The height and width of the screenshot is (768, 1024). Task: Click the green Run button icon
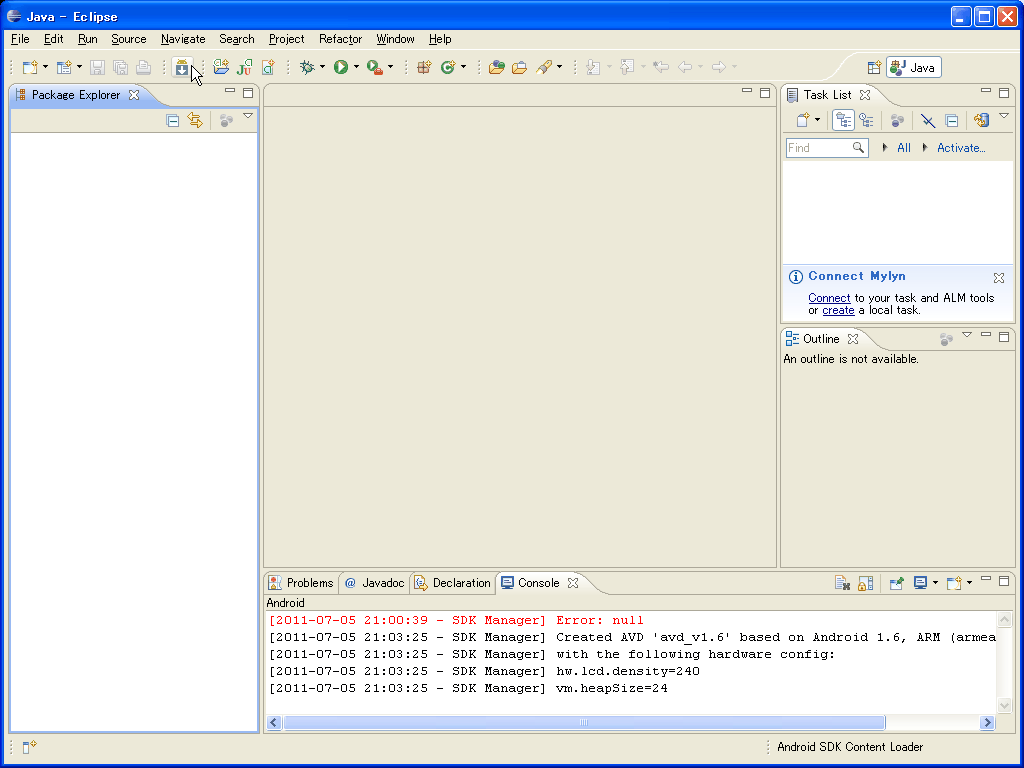341,67
